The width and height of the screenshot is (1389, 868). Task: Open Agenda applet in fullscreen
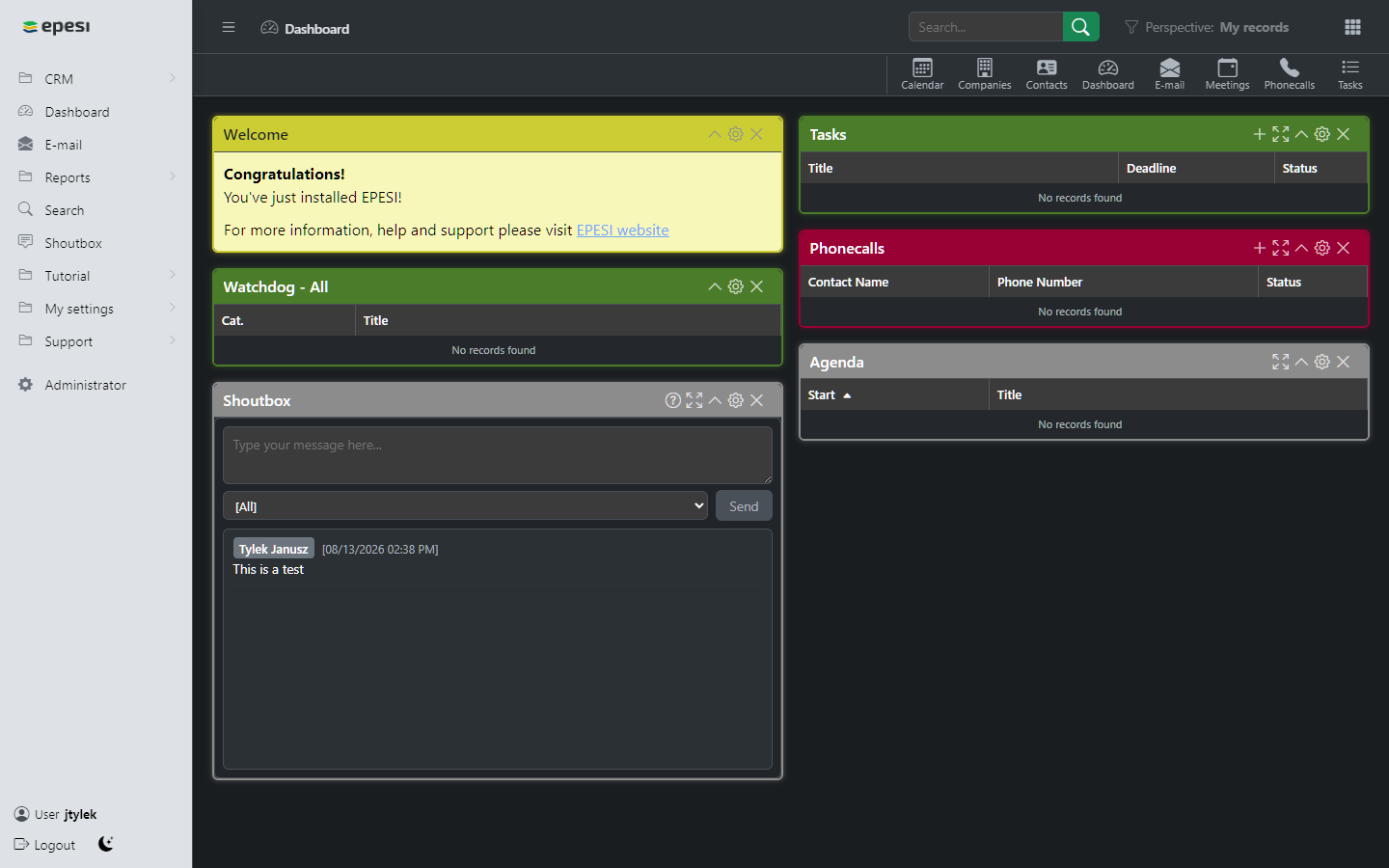(1281, 362)
